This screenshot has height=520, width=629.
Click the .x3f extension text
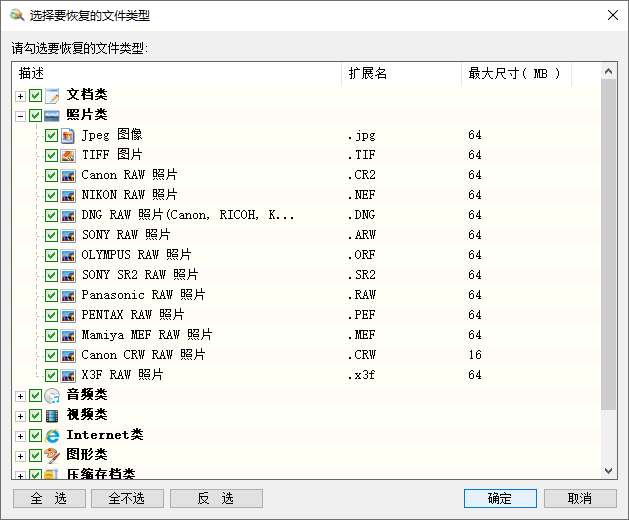pos(361,375)
